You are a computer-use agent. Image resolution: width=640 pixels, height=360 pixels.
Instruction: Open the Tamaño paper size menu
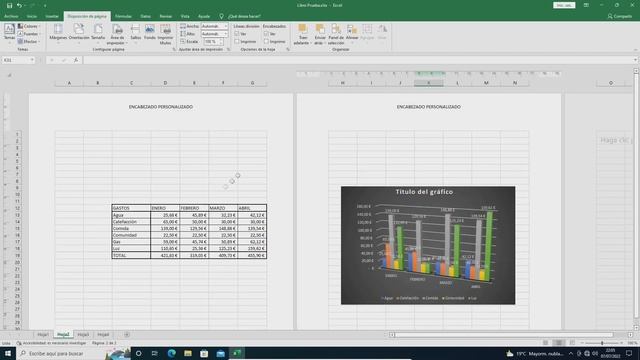(x=98, y=32)
